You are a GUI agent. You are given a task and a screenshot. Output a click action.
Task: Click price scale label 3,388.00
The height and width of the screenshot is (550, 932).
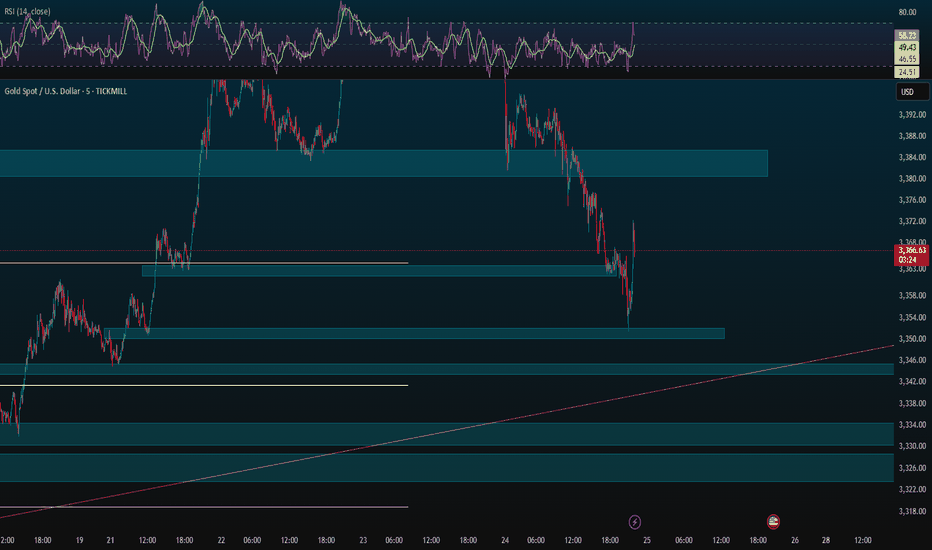(912, 136)
